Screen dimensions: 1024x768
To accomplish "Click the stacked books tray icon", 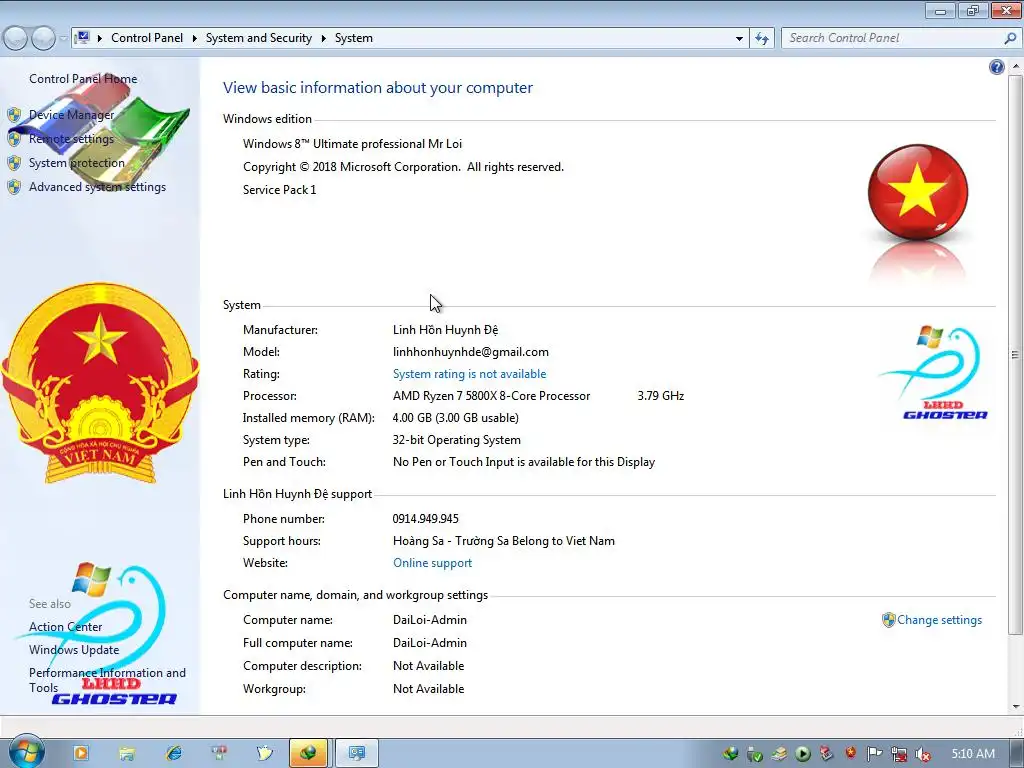I will 778,754.
